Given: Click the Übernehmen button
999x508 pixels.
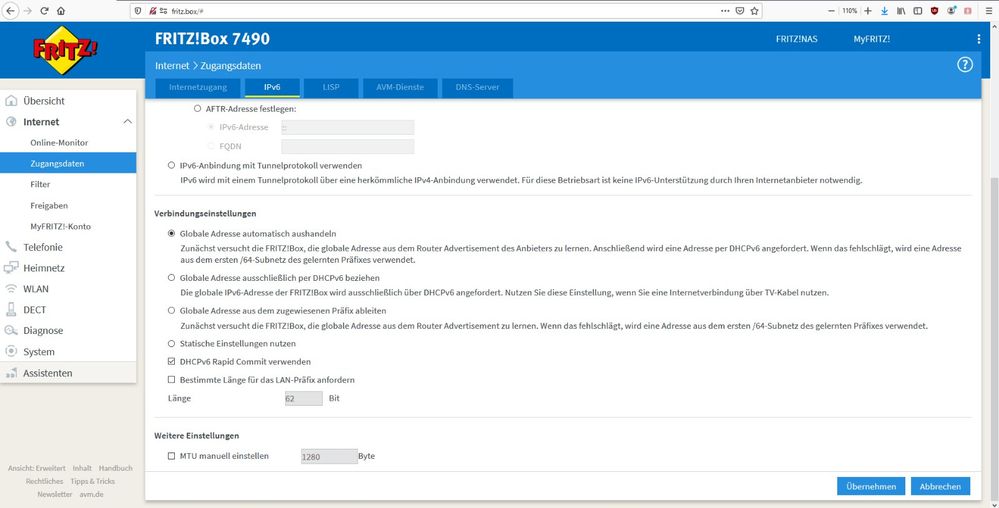Looking at the screenshot, I should point(871,486).
